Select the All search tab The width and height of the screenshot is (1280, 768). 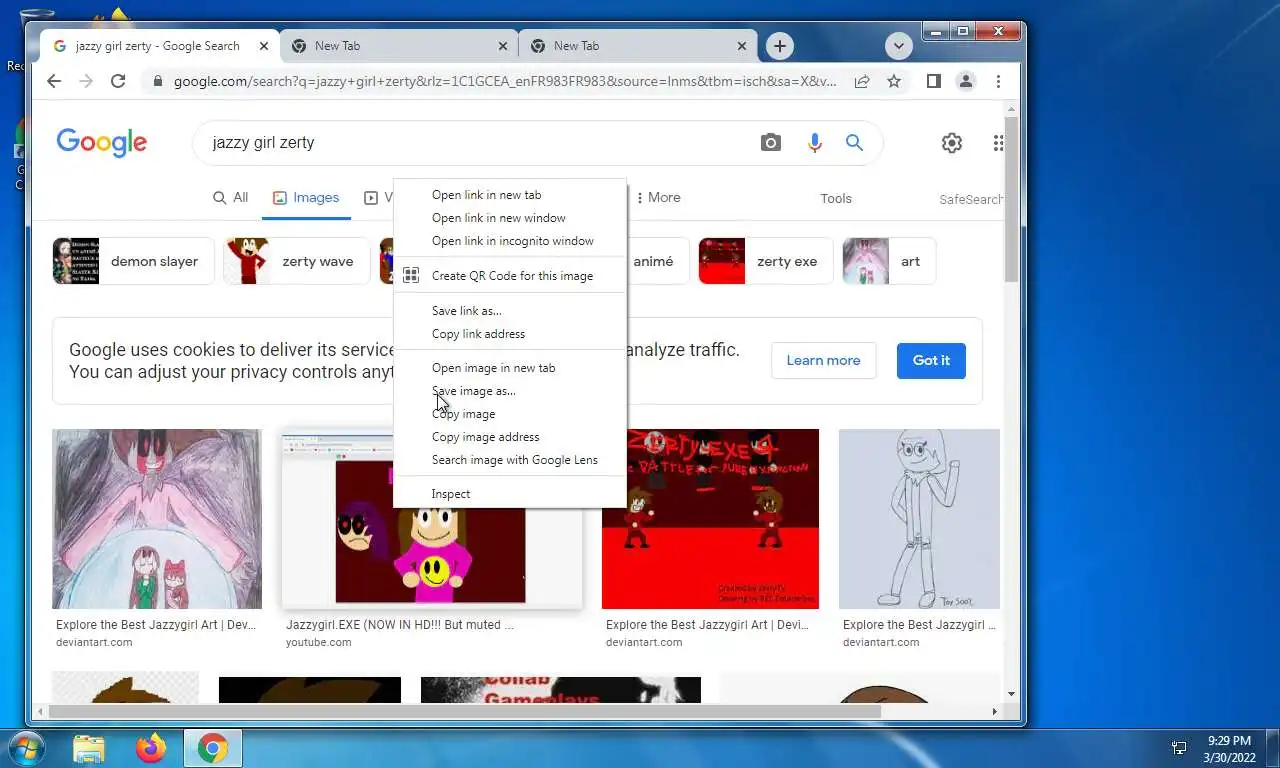(x=230, y=197)
